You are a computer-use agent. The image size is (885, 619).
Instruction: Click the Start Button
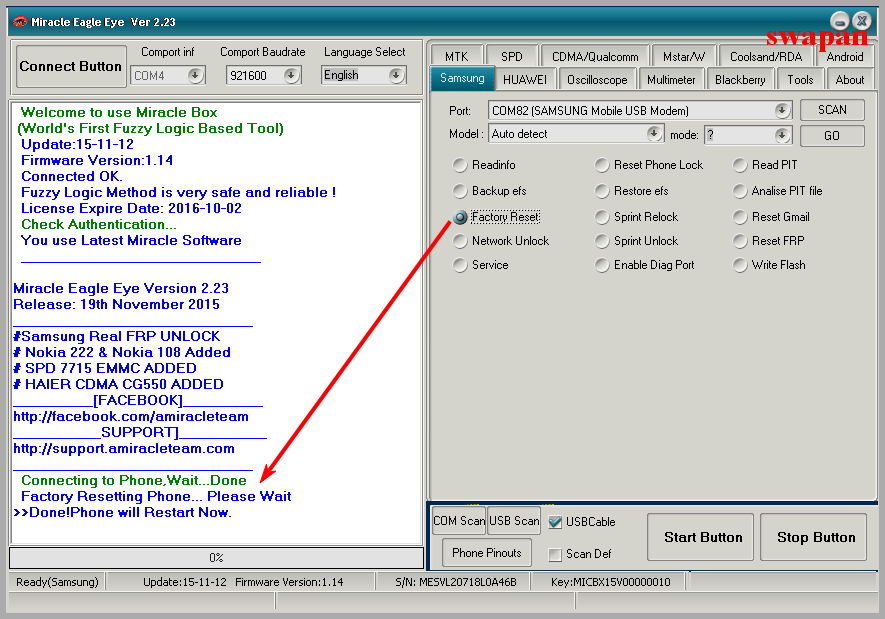pos(700,537)
